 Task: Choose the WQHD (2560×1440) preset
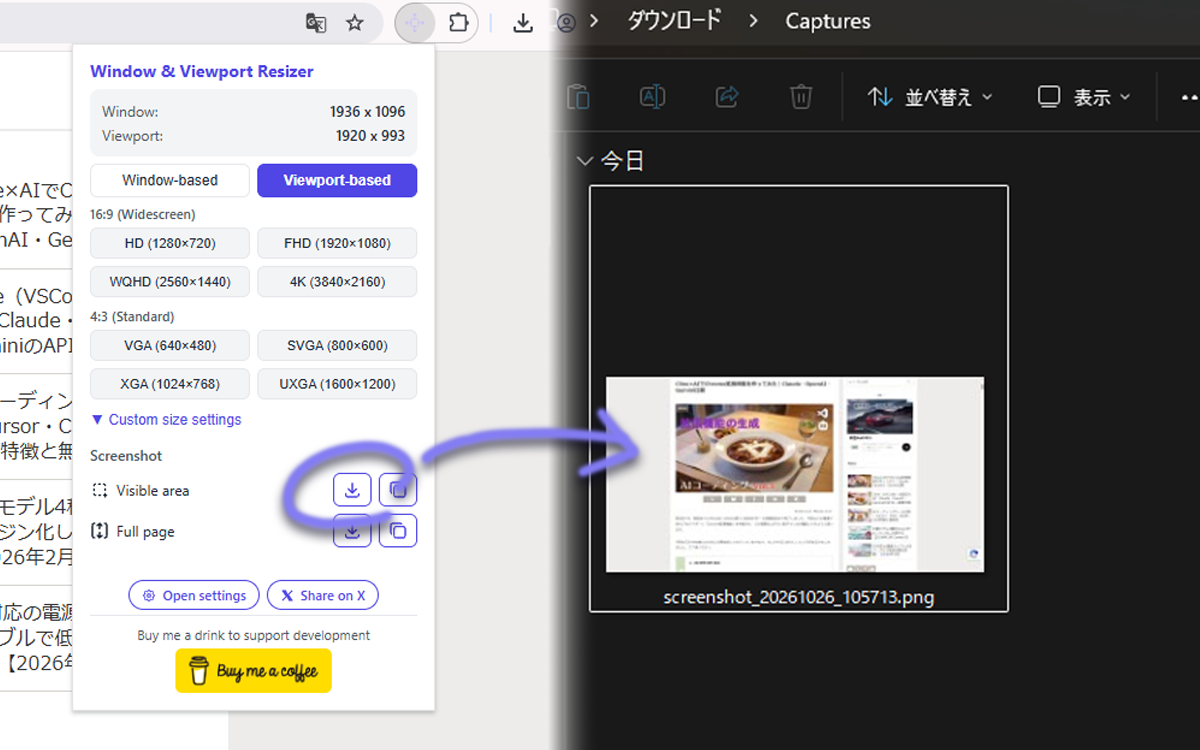[x=170, y=282]
